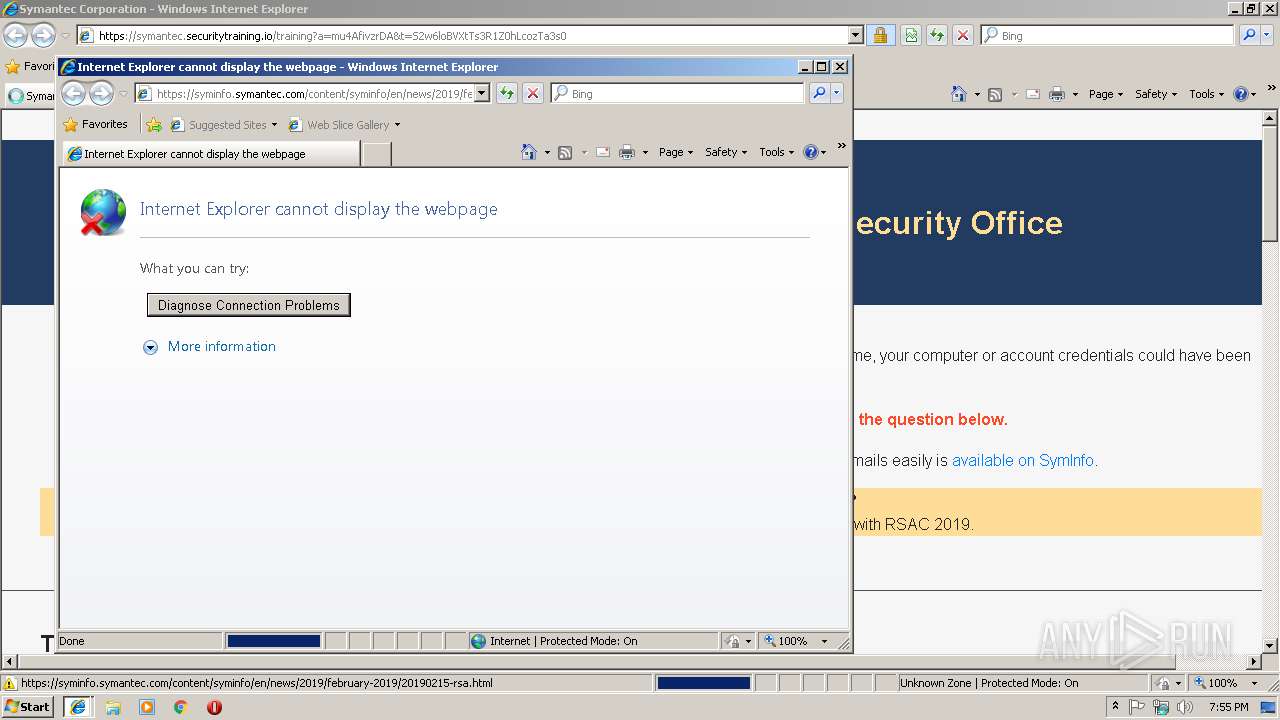
Task: Click Diagnose Connection Problems button
Action: pyautogui.click(x=249, y=305)
